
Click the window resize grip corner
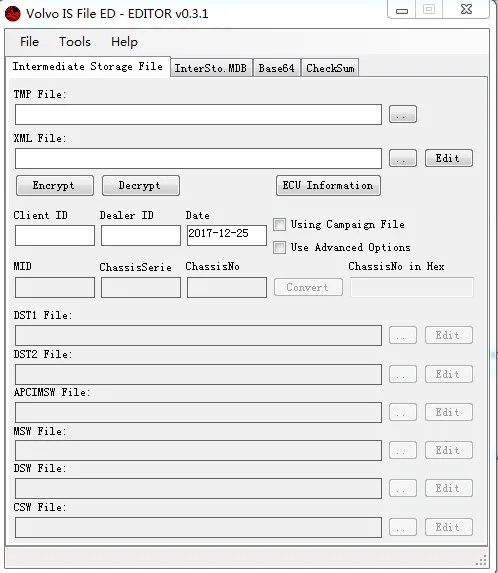482,560
